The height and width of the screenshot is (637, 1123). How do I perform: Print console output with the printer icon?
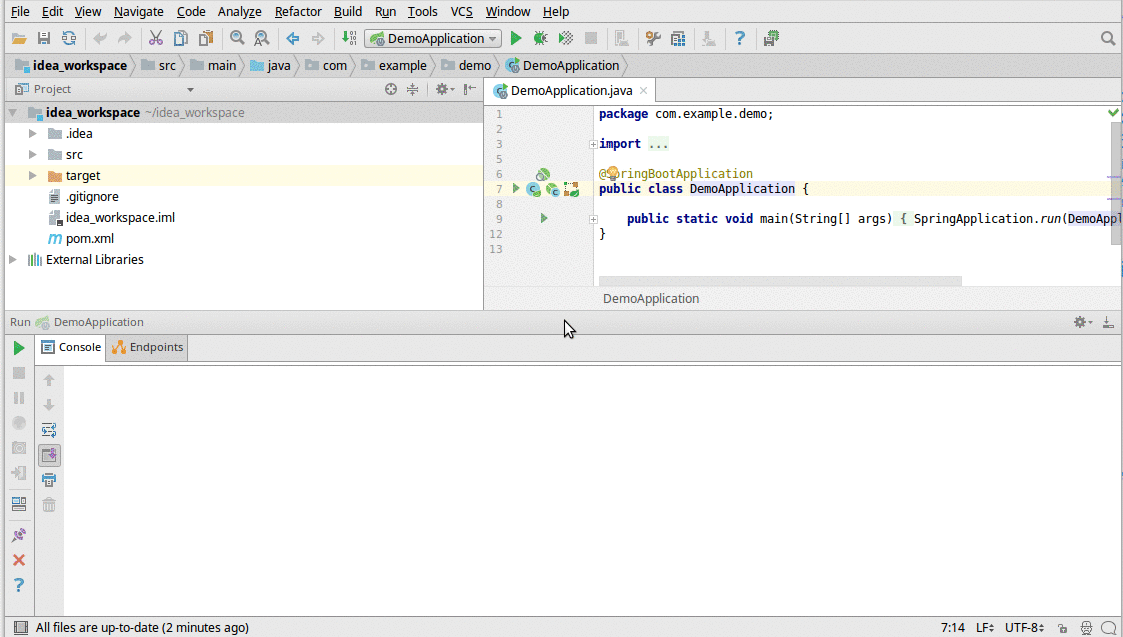(x=49, y=480)
